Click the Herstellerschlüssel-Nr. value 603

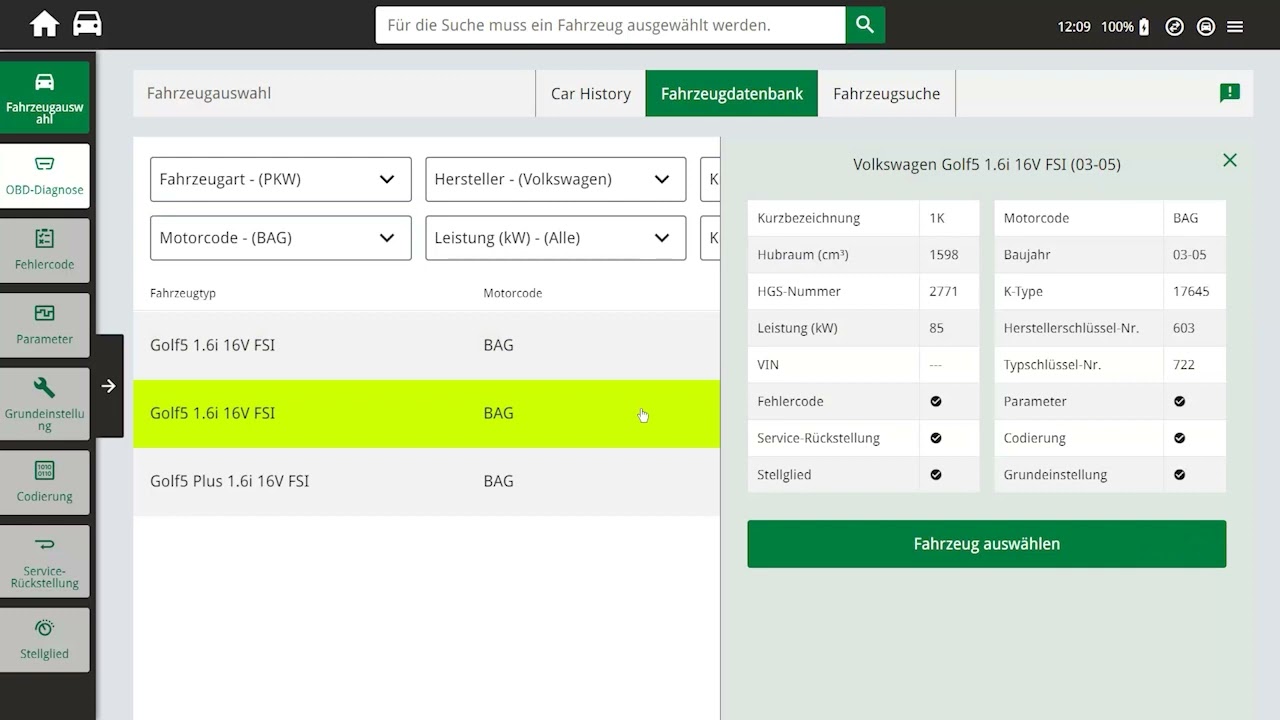[x=1184, y=328]
